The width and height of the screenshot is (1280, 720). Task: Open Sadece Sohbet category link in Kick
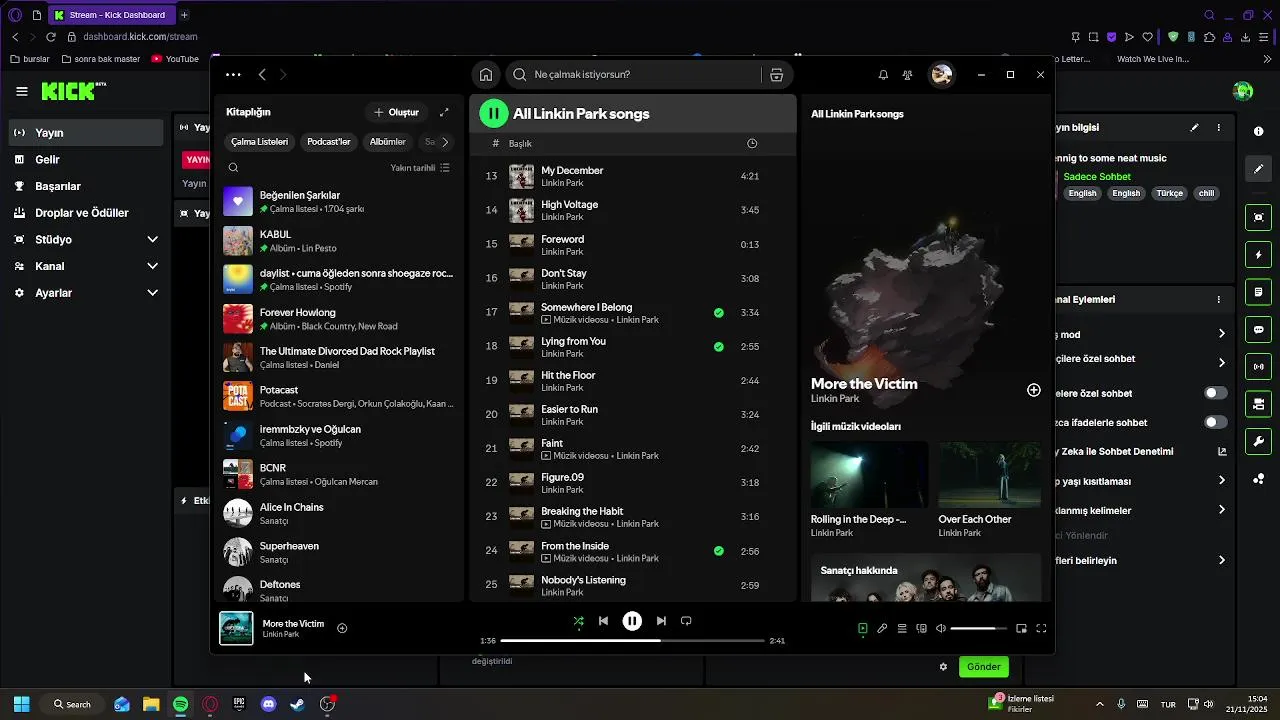click(1097, 177)
